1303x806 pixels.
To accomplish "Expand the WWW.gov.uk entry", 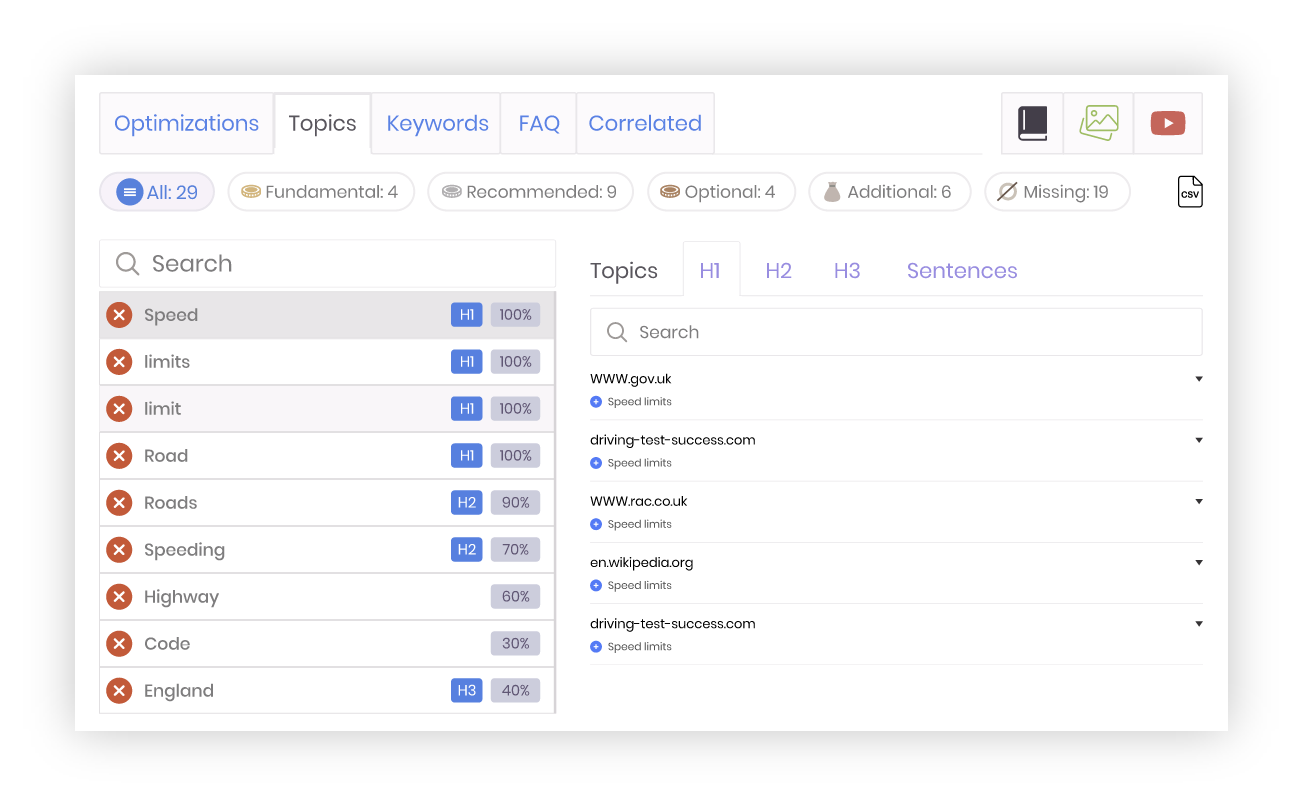I will click(1198, 378).
